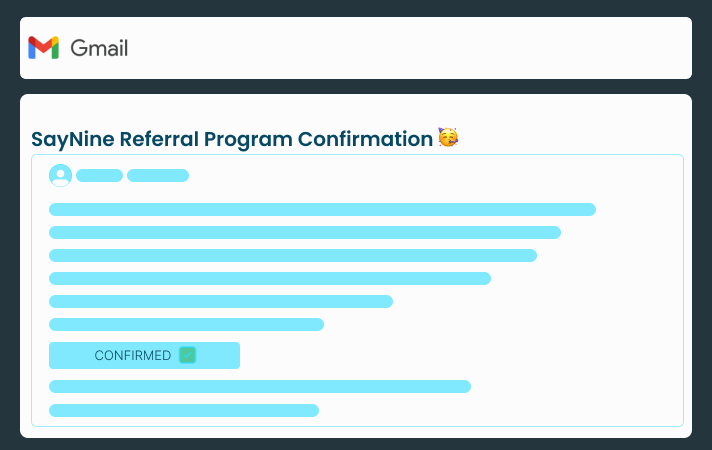The height and width of the screenshot is (450, 712).
Task: Click the Gmail wordmark text
Action: click(x=99, y=48)
